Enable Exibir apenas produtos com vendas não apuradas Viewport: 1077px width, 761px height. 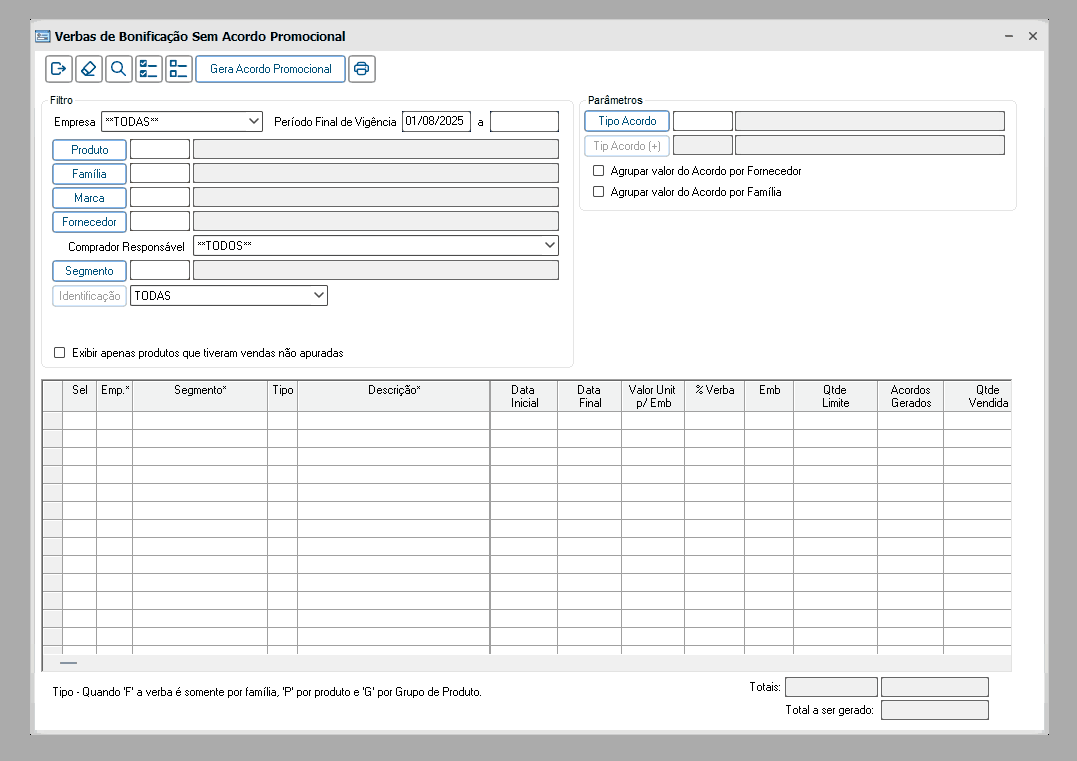tap(60, 352)
